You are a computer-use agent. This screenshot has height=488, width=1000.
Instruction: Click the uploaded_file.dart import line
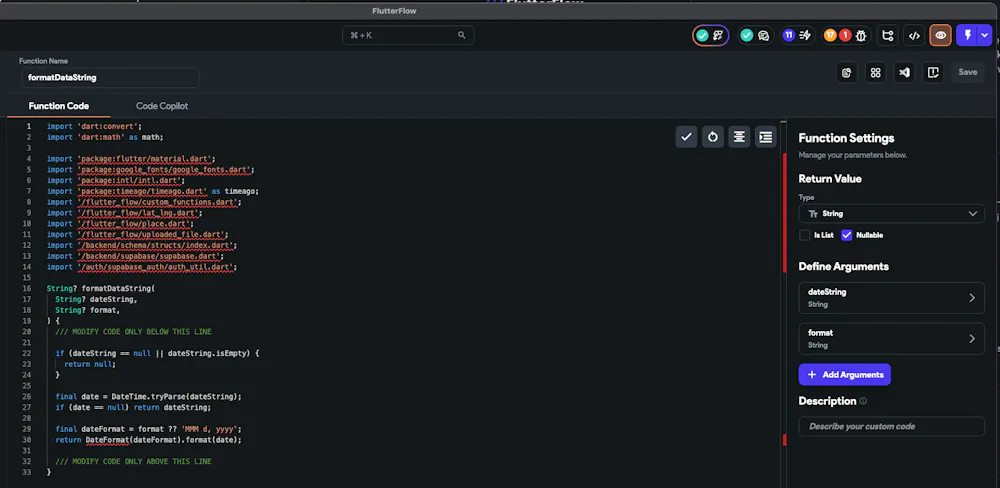(x=138, y=235)
